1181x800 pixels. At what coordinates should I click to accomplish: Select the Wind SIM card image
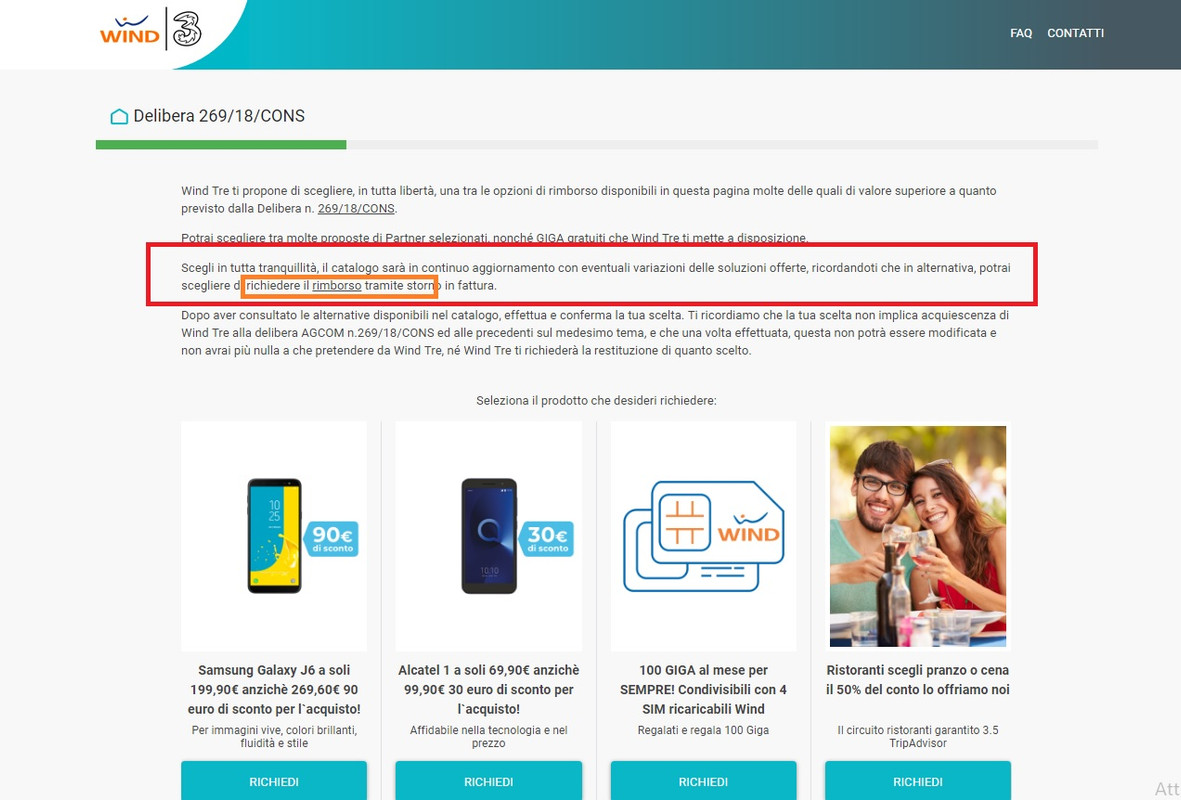(703, 536)
